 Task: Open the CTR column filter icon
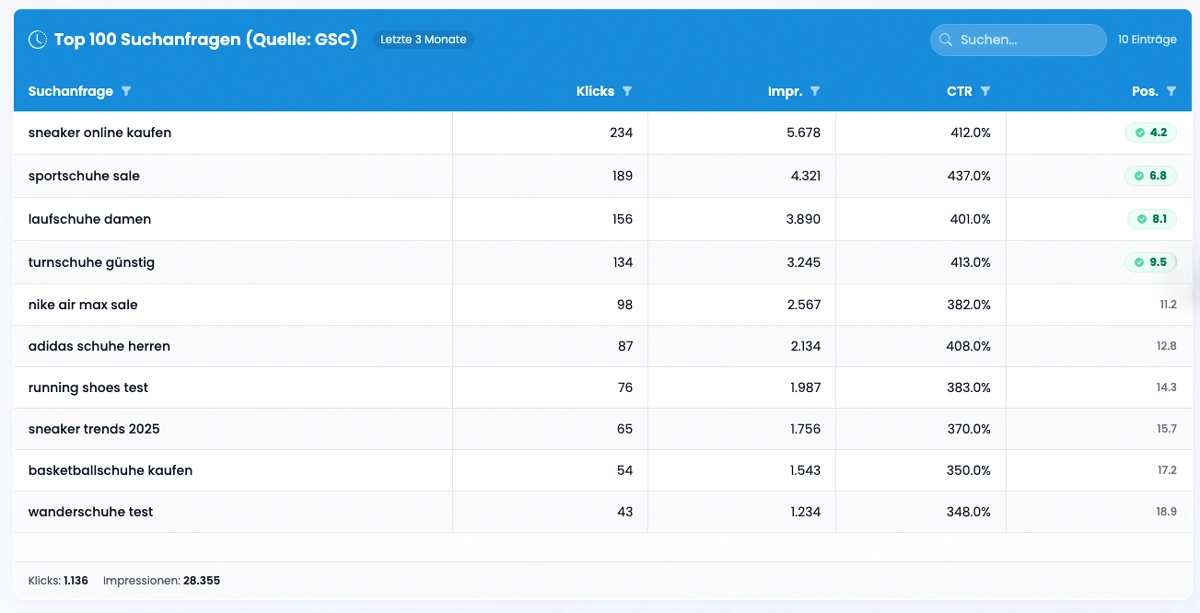pyautogui.click(x=985, y=91)
